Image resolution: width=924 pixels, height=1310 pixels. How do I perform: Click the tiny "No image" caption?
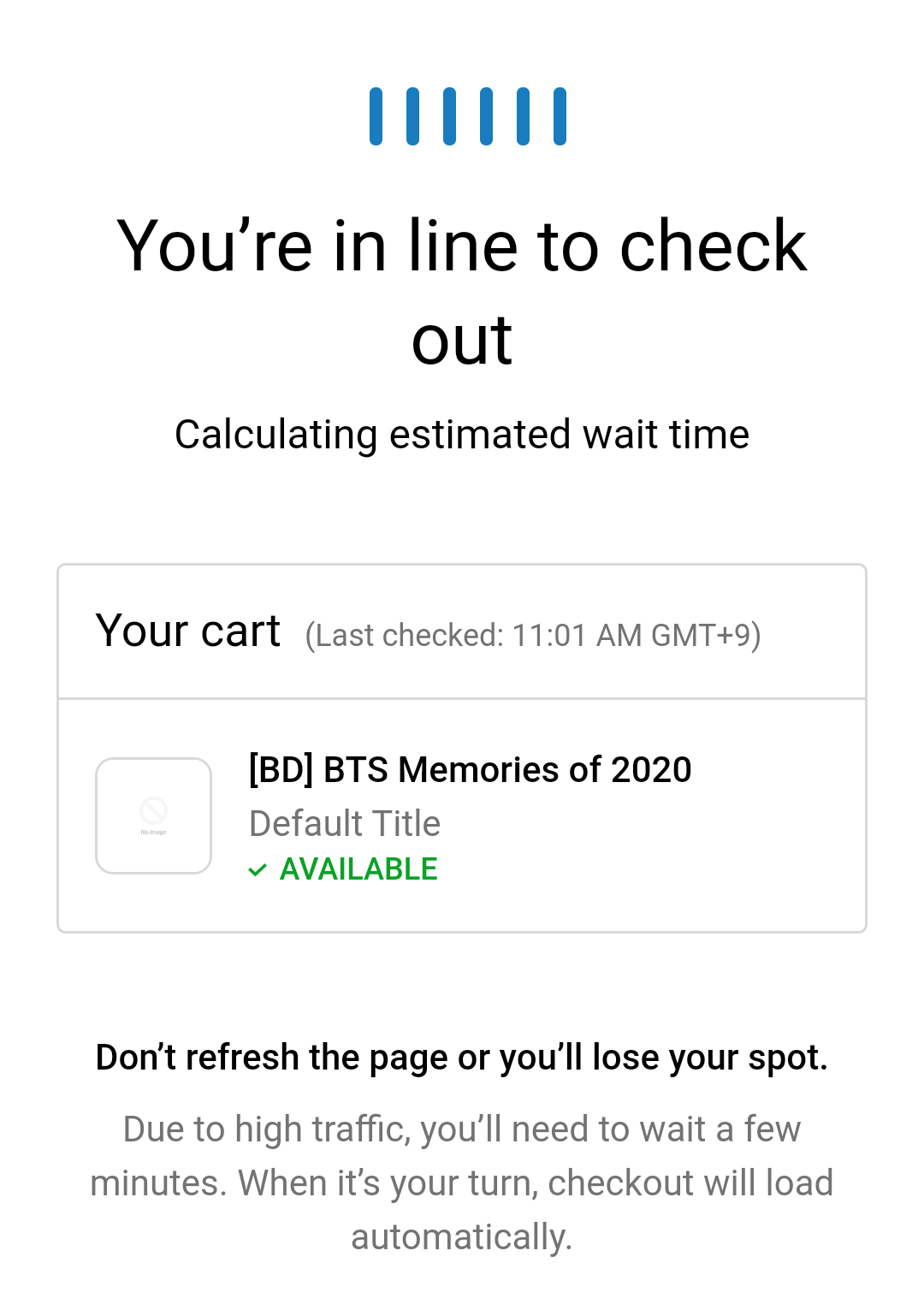[x=154, y=832]
